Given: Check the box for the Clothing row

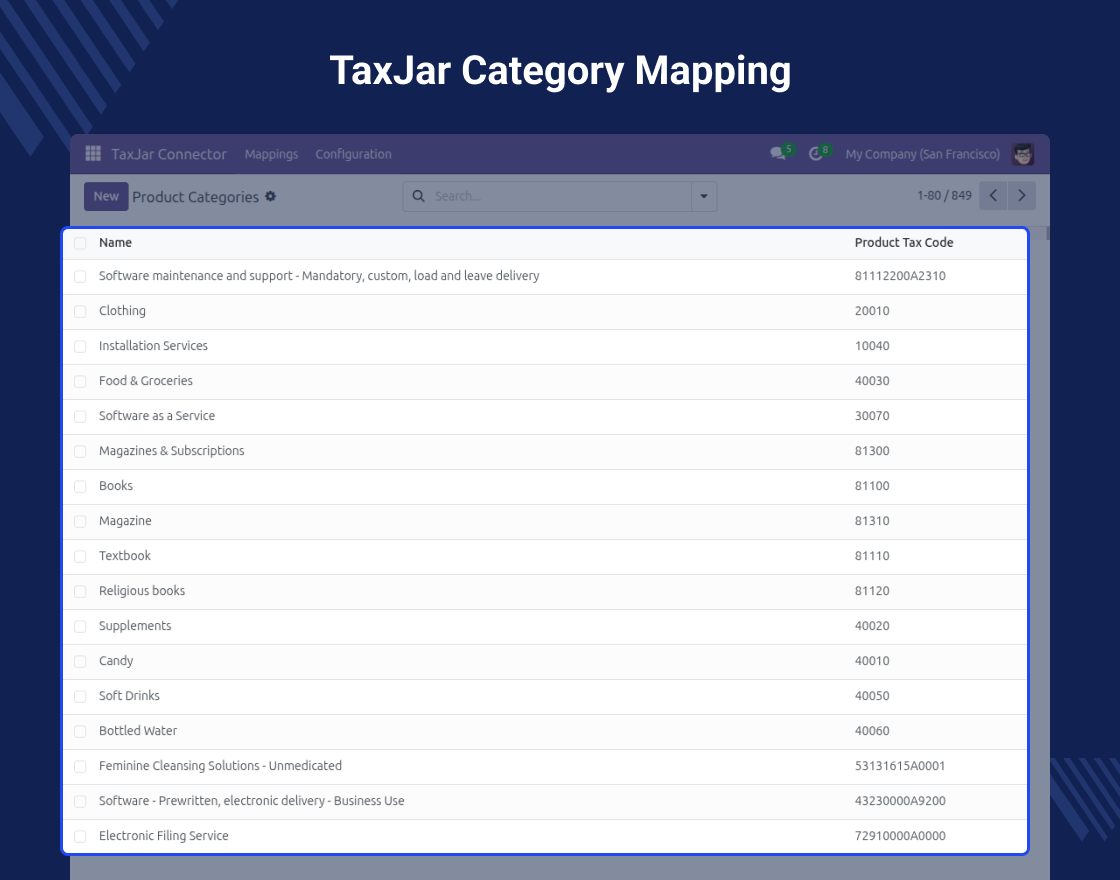Looking at the screenshot, I should 80,311.
